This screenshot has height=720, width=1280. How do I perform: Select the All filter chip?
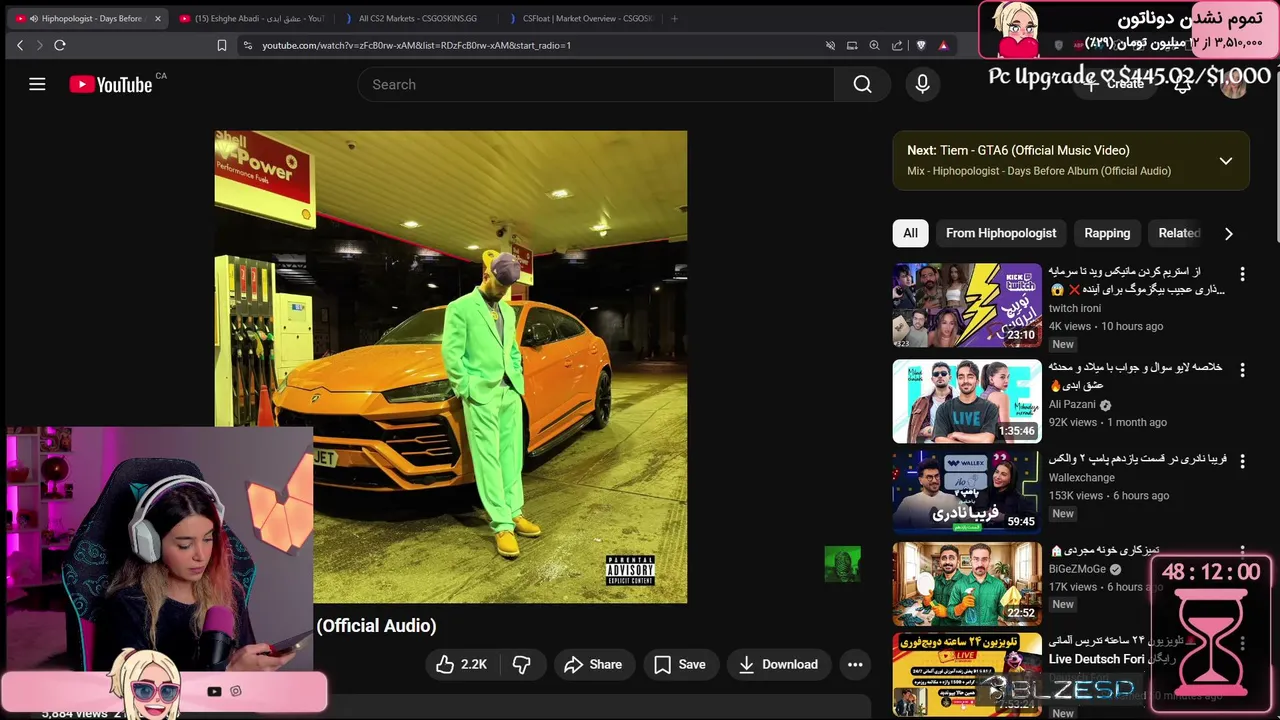(910, 233)
